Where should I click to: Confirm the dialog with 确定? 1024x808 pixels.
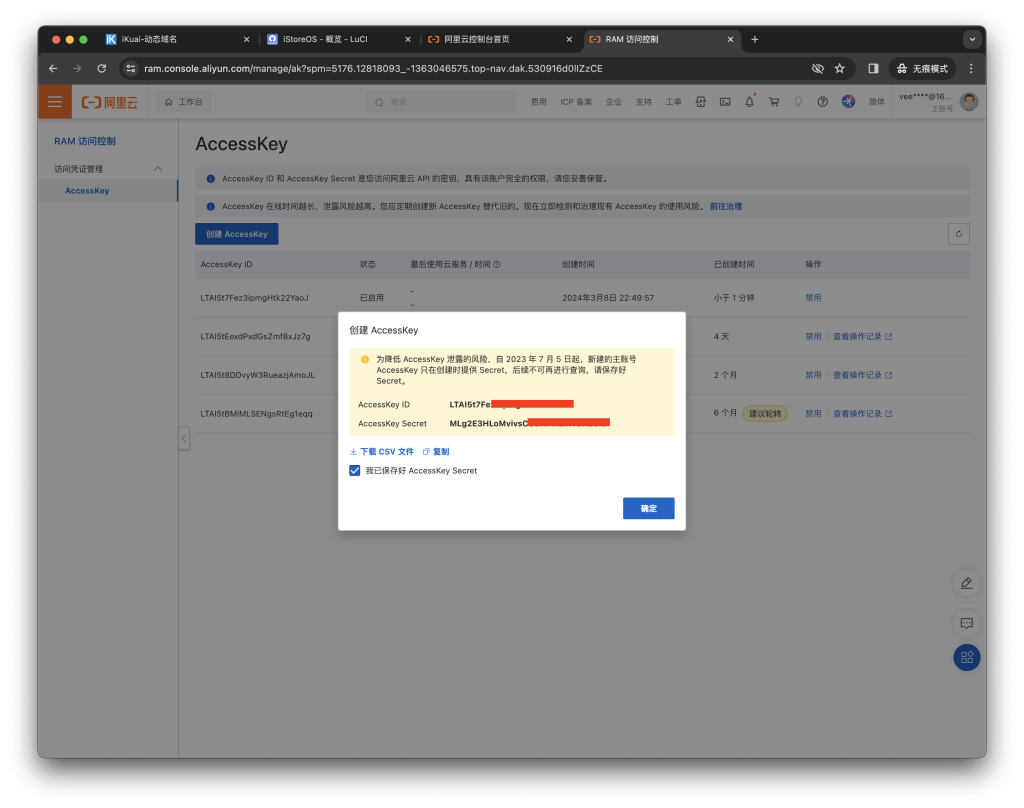(x=648, y=508)
